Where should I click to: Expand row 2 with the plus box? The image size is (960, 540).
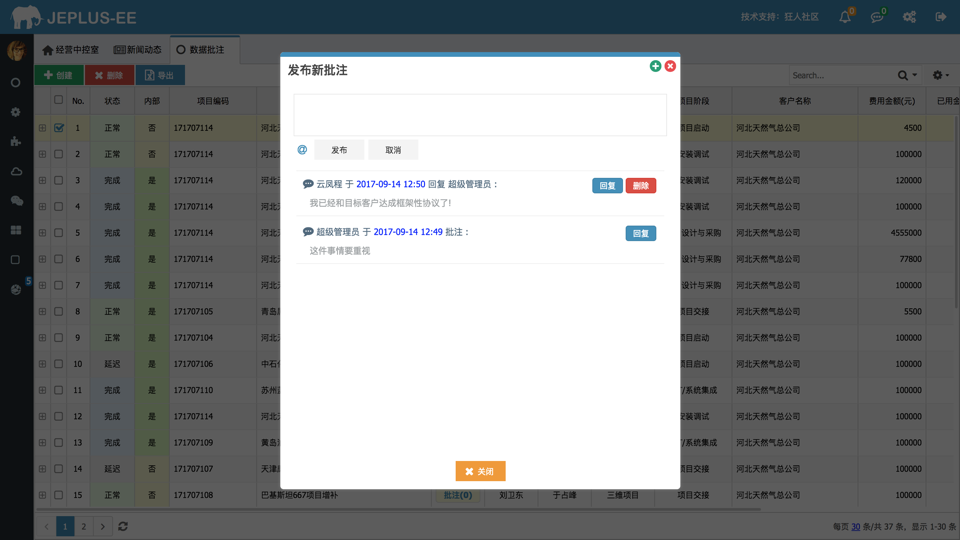pyautogui.click(x=42, y=154)
